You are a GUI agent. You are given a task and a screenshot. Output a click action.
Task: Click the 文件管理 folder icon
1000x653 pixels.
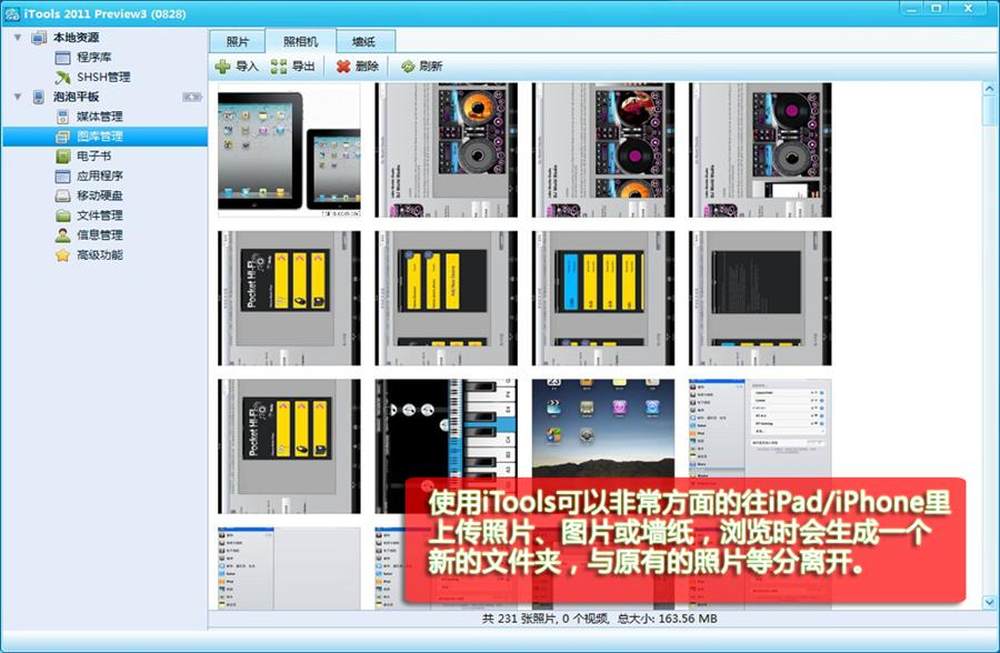[x=62, y=216]
